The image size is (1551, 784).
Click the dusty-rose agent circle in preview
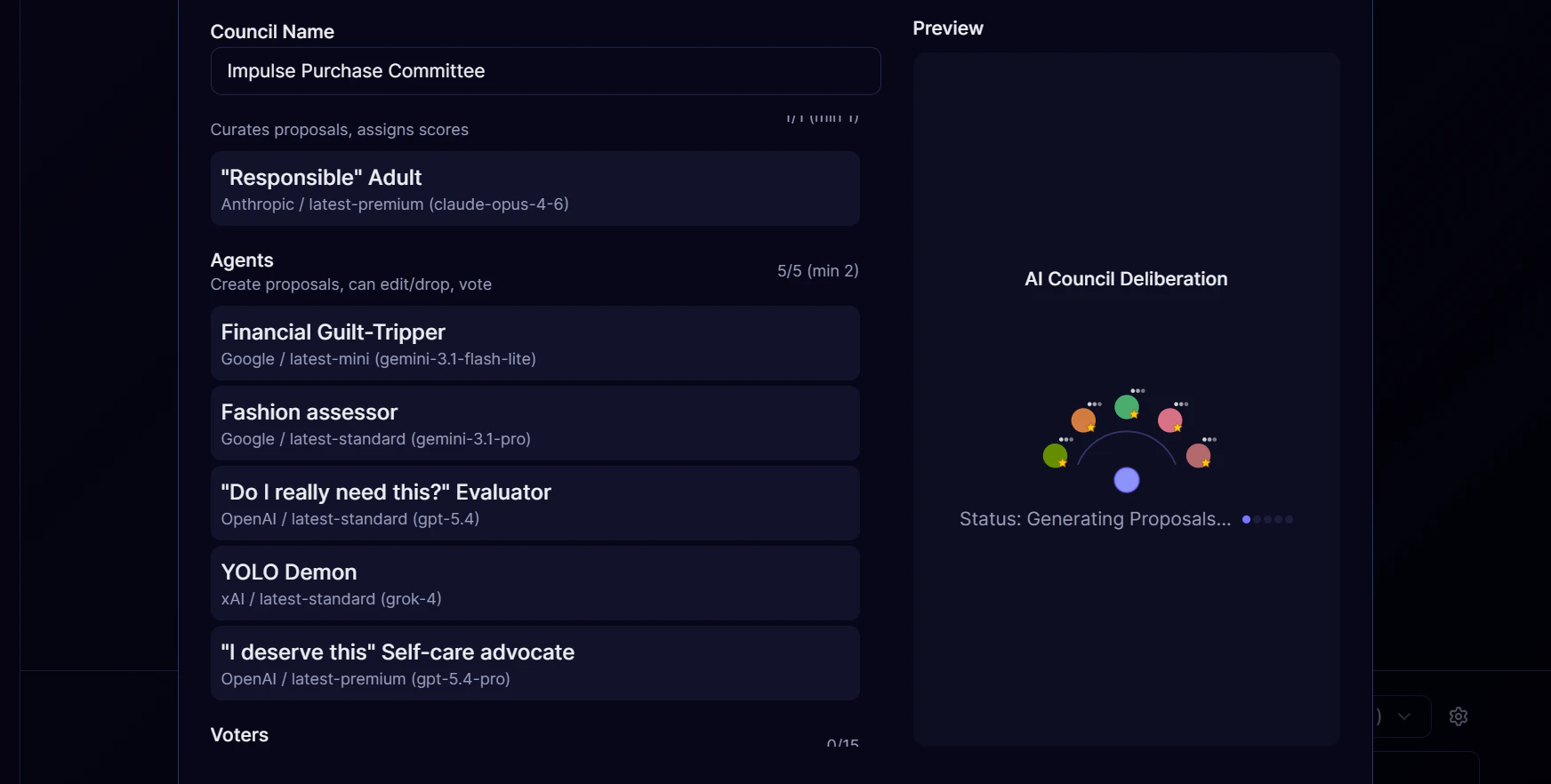click(1198, 455)
